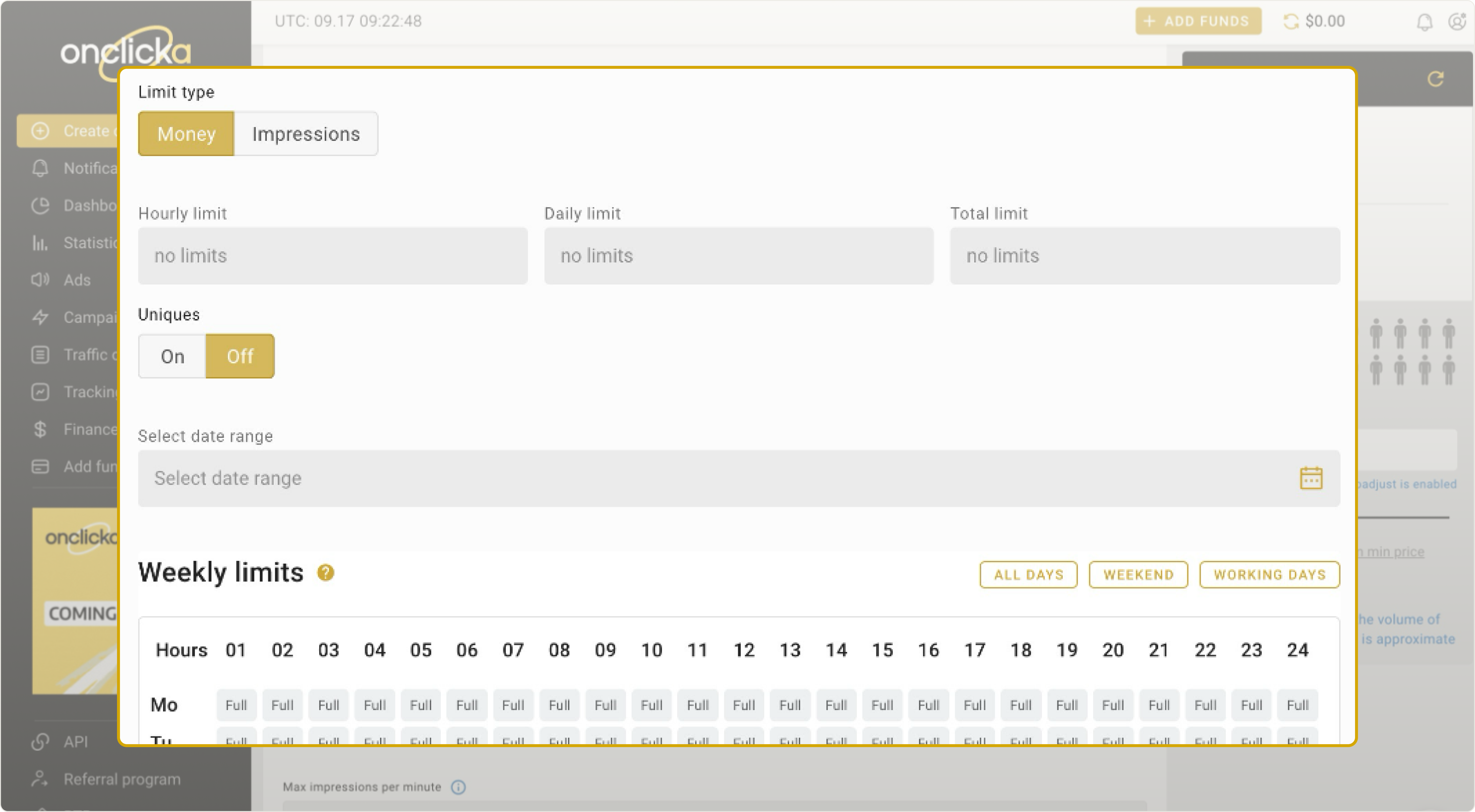Open the user account profile icon
Image resolution: width=1475 pixels, height=812 pixels.
[x=1456, y=22]
